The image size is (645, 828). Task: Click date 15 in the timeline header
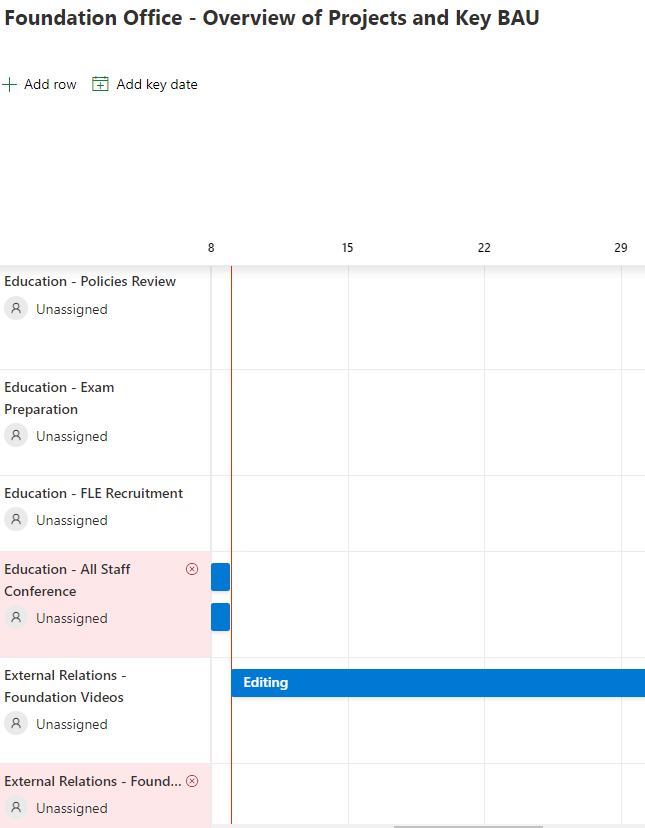coord(347,248)
